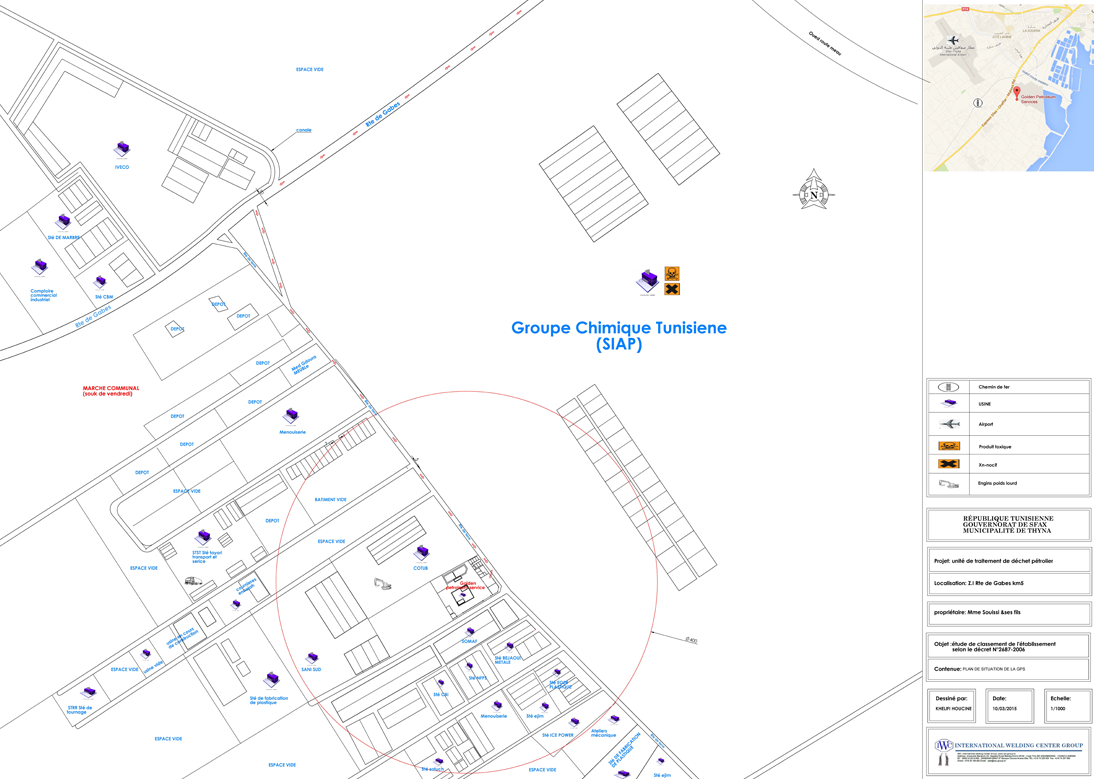The width and height of the screenshot is (1094, 779).
Task: Click factory icon above Sté de fabrication de plastique
Action: click(272, 681)
